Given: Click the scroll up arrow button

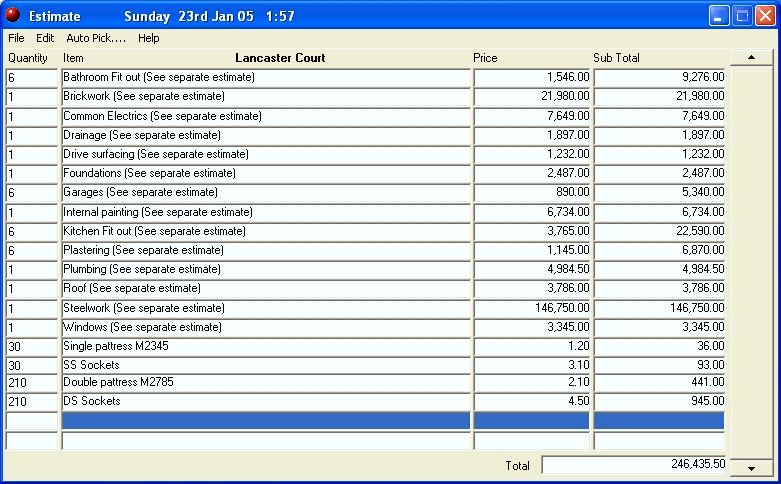Looking at the screenshot, I should pyautogui.click(x=751, y=57).
